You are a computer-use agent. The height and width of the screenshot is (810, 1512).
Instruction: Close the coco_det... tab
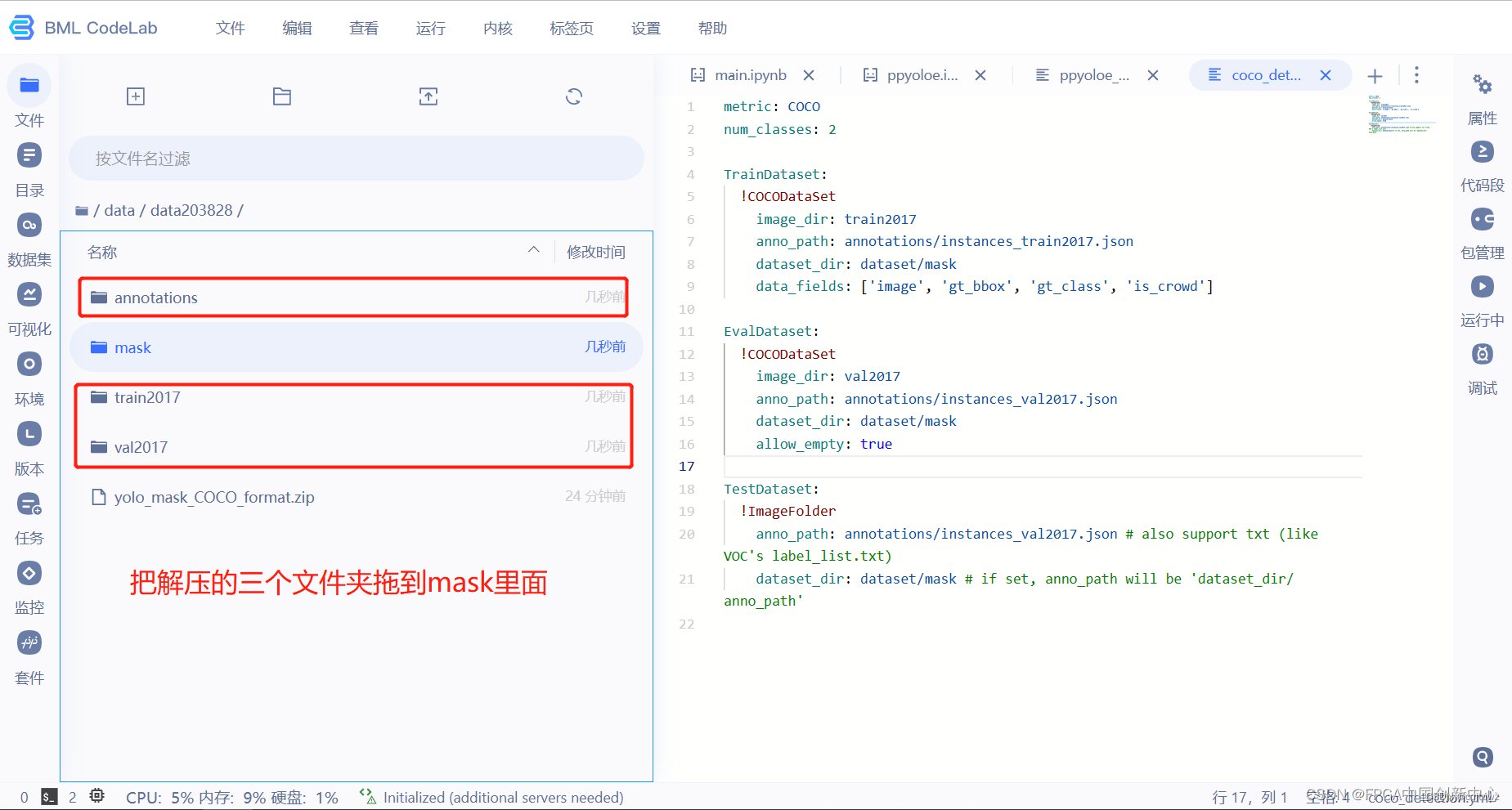click(x=1326, y=75)
